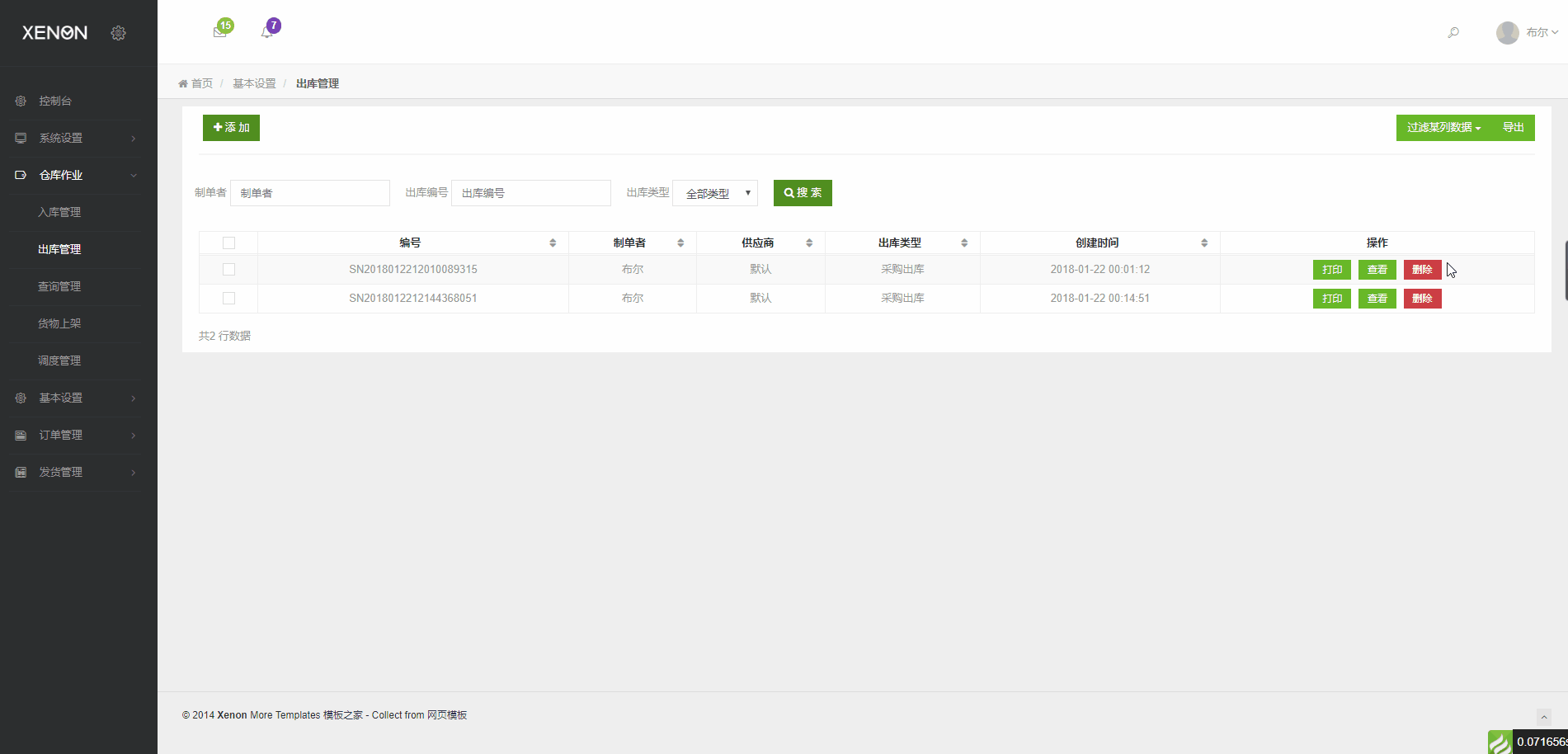The height and width of the screenshot is (754, 1568).
Task: Select 查询管理 sidebar item
Action: 59,286
